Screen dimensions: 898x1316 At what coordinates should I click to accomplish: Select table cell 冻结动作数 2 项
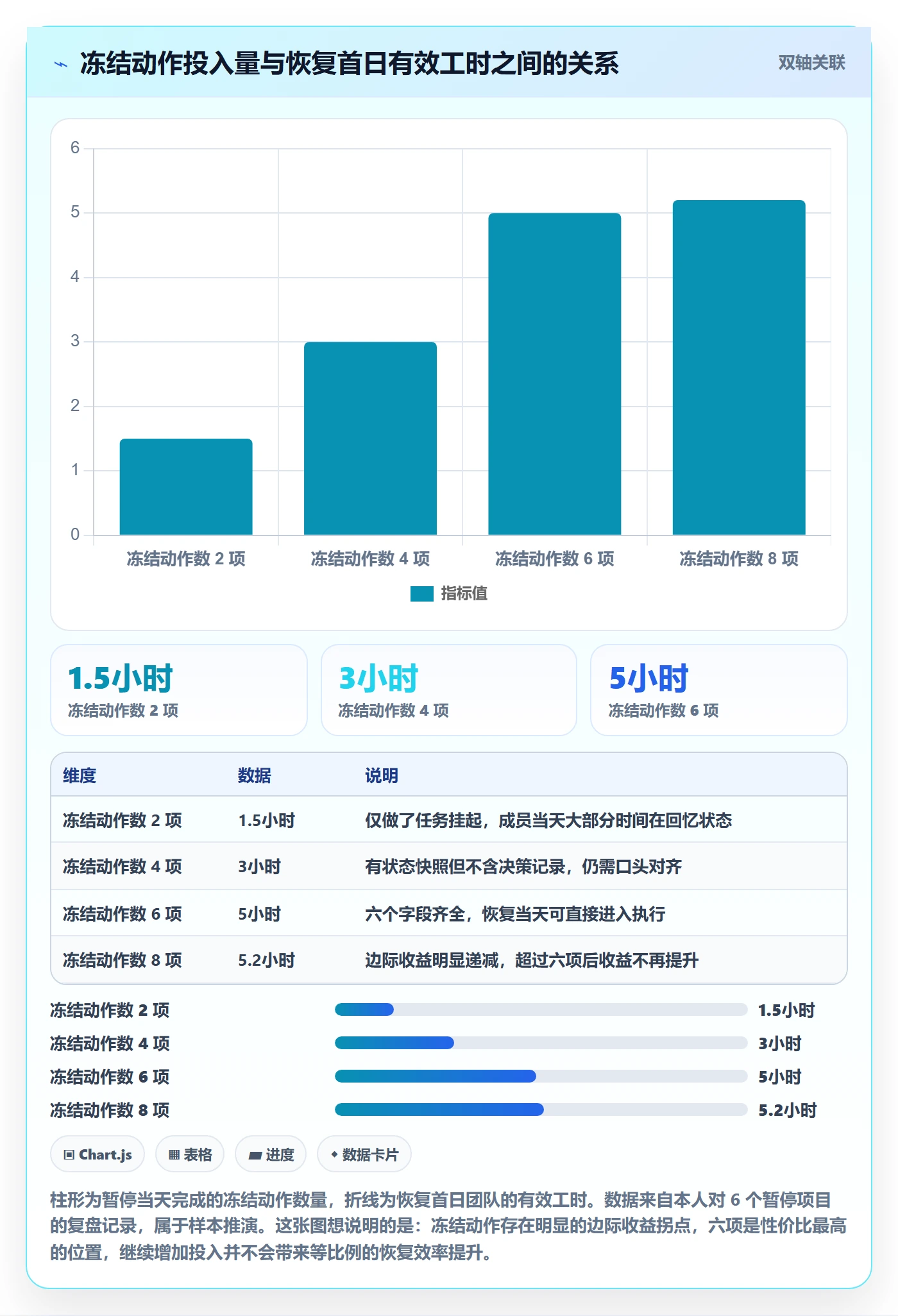pos(123,820)
